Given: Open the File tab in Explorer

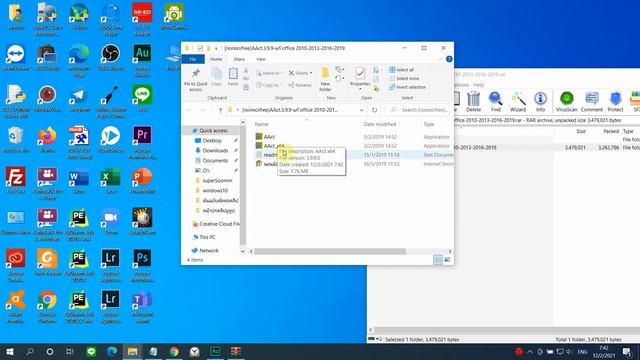Looking at the screenshot, I should click(x=193, y=59).
